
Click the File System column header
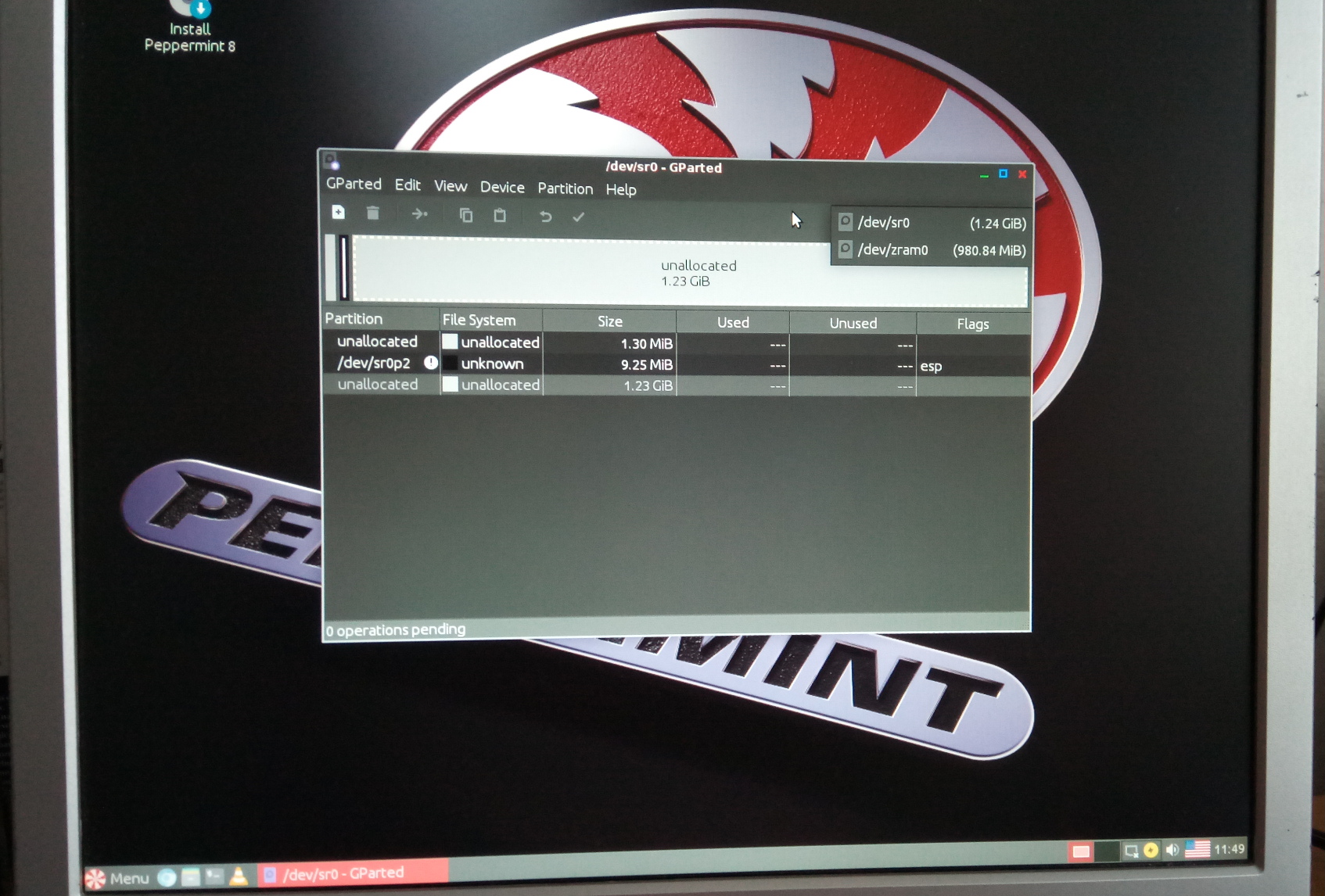[490, 320]
